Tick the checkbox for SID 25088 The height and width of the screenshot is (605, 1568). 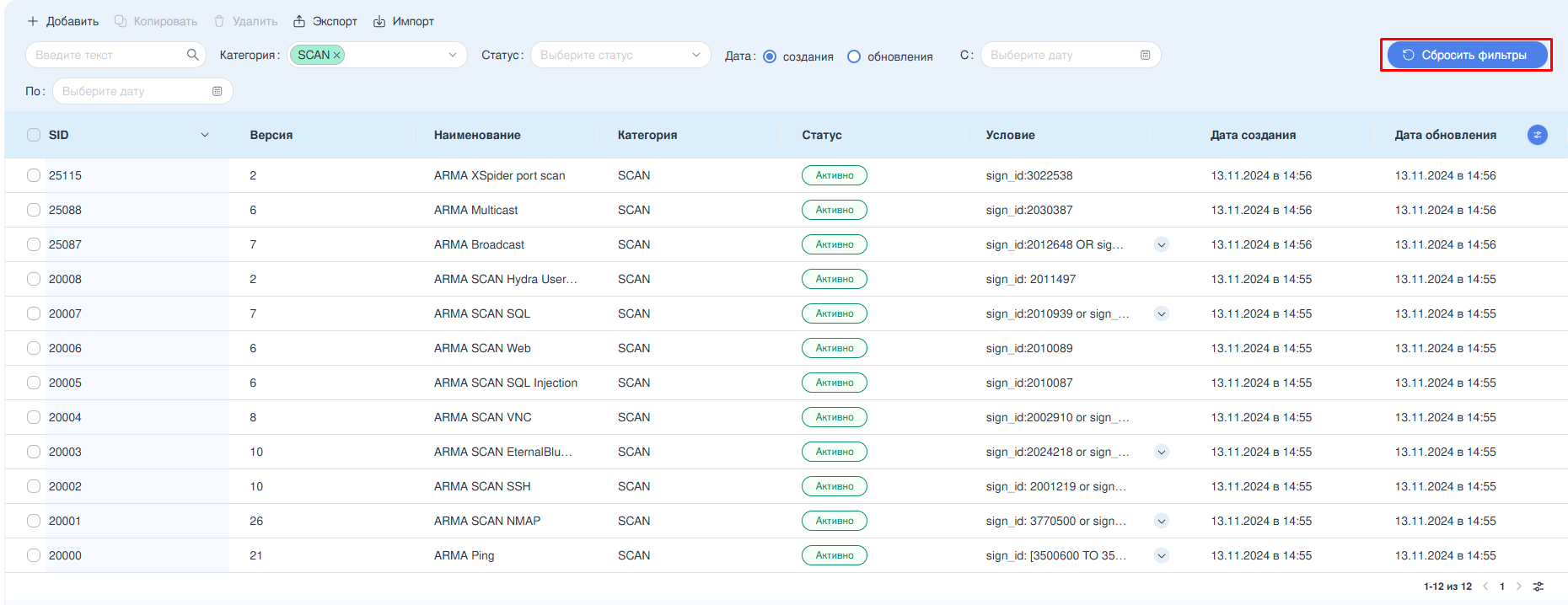pyautogui.click(x=34, y=210)
